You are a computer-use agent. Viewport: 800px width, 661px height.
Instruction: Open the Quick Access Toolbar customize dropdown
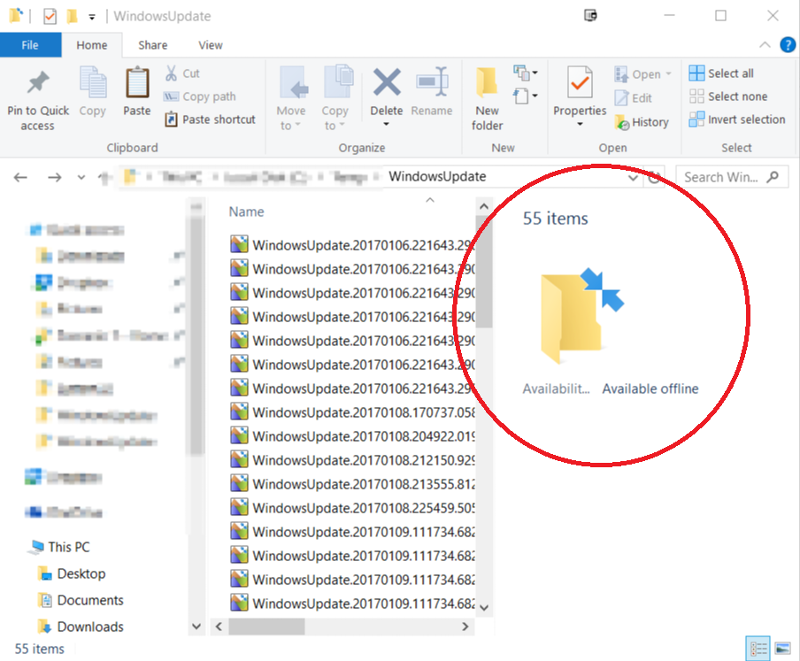92,17
